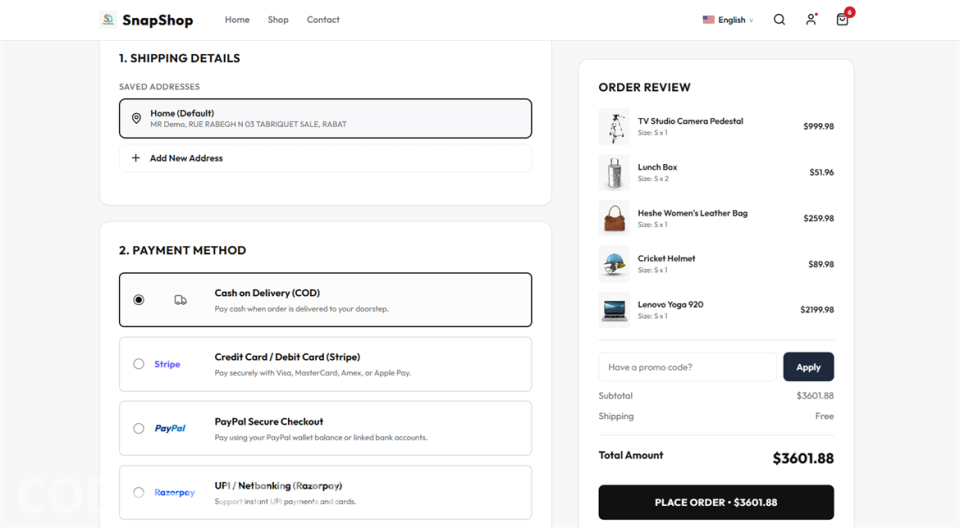Click the delivery truck icon for COD
The height and width of the screenshot is (528, 960).
[181, 300]
